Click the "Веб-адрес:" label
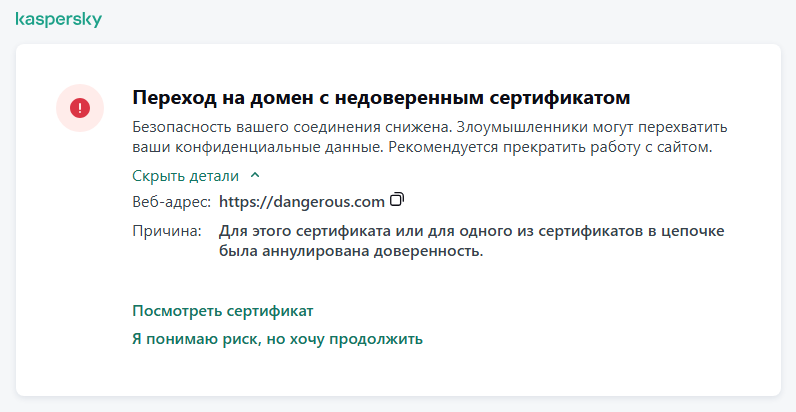 (172, 202)
